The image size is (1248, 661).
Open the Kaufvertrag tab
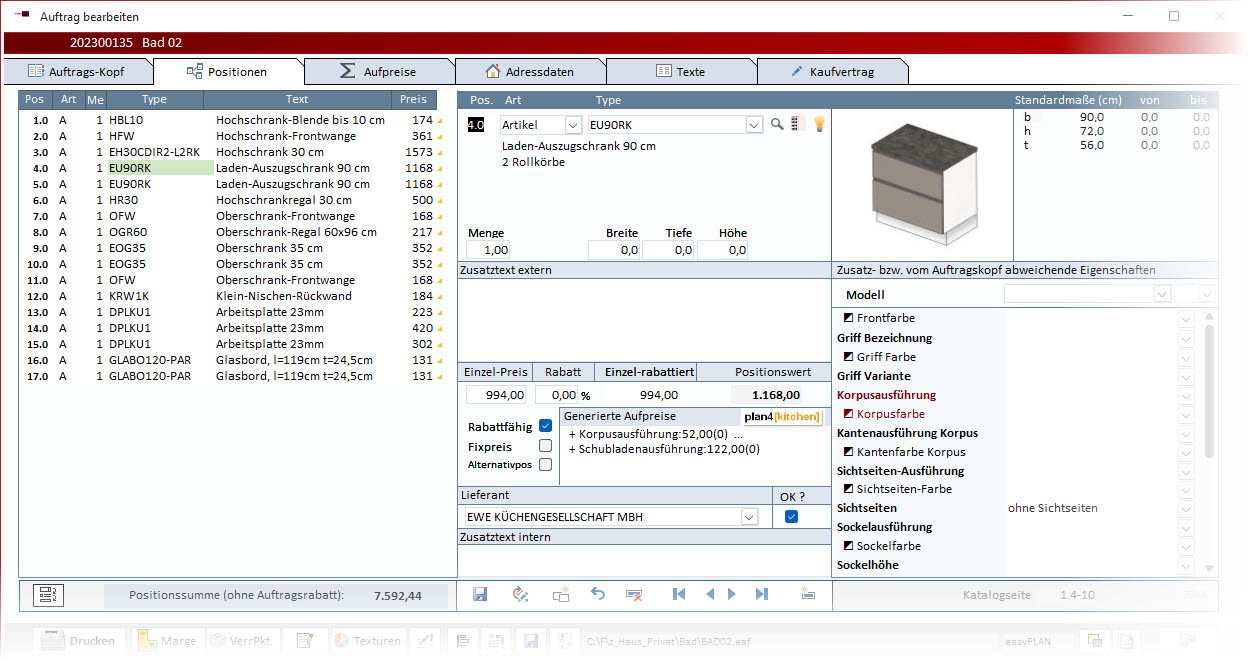pyautogui.click(x=831, y=72)
